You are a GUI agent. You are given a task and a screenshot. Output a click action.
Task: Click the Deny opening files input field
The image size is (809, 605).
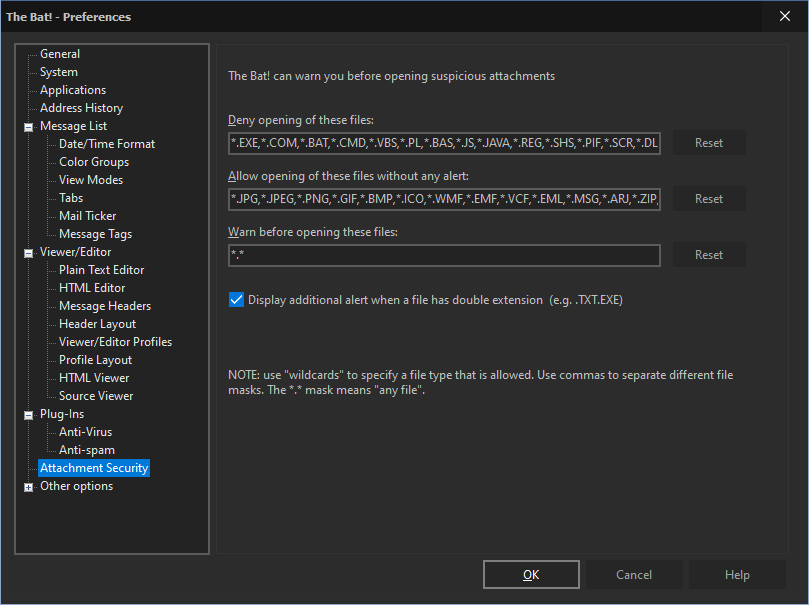(444, 143)
